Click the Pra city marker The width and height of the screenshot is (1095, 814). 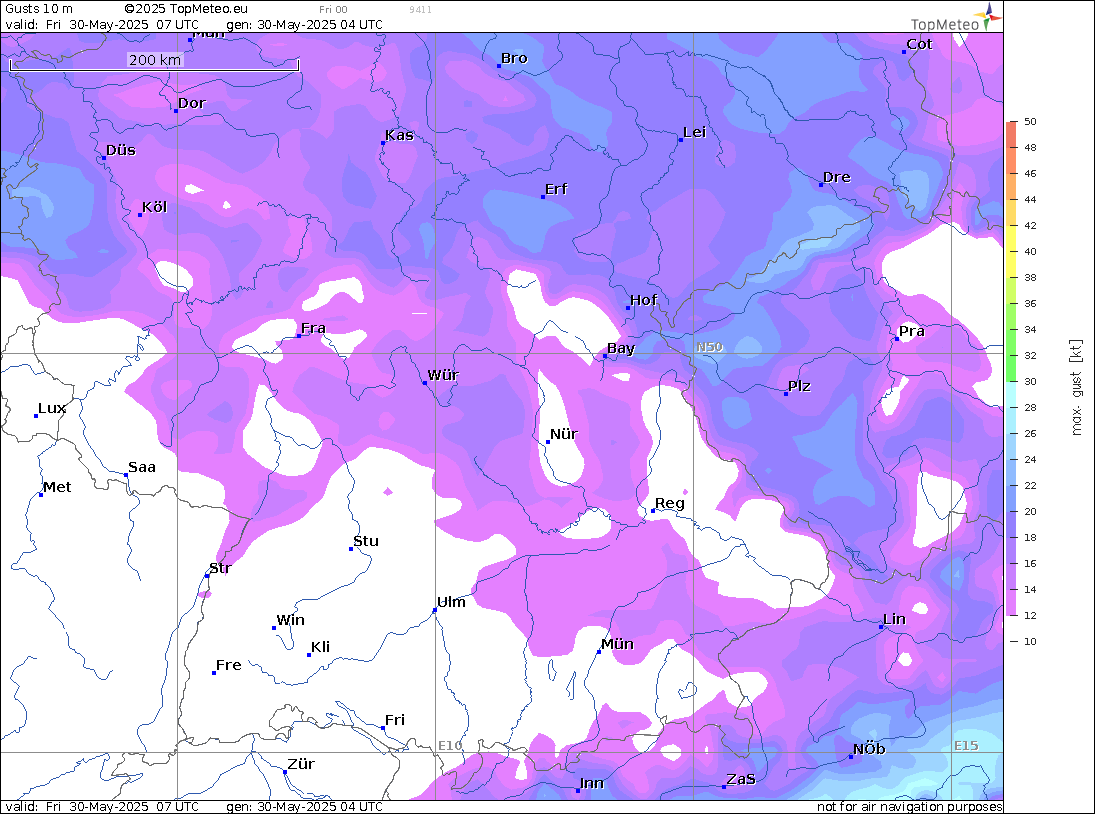[x=897, y=339]
